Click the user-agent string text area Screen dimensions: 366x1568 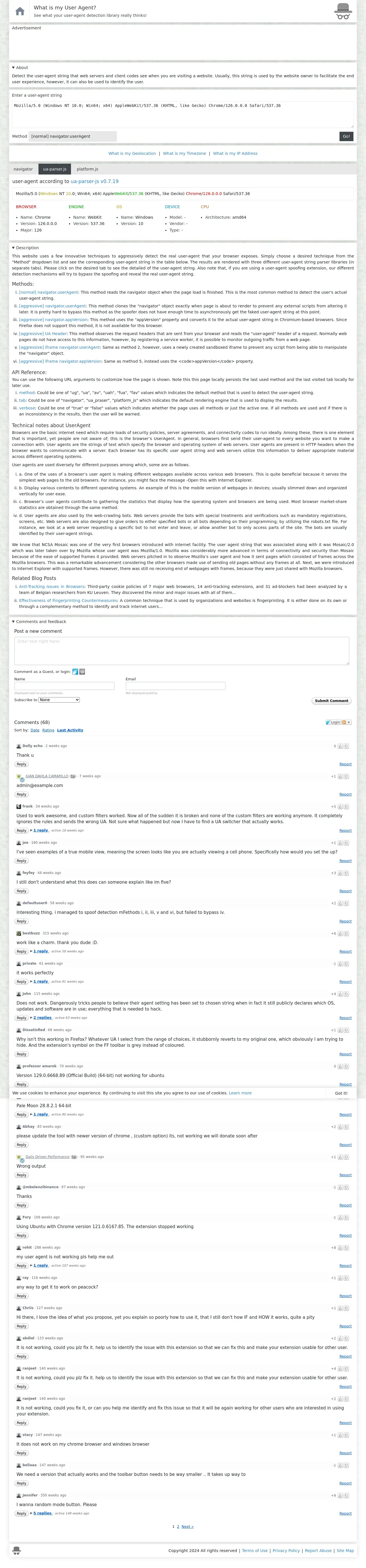tap(183, 114)
